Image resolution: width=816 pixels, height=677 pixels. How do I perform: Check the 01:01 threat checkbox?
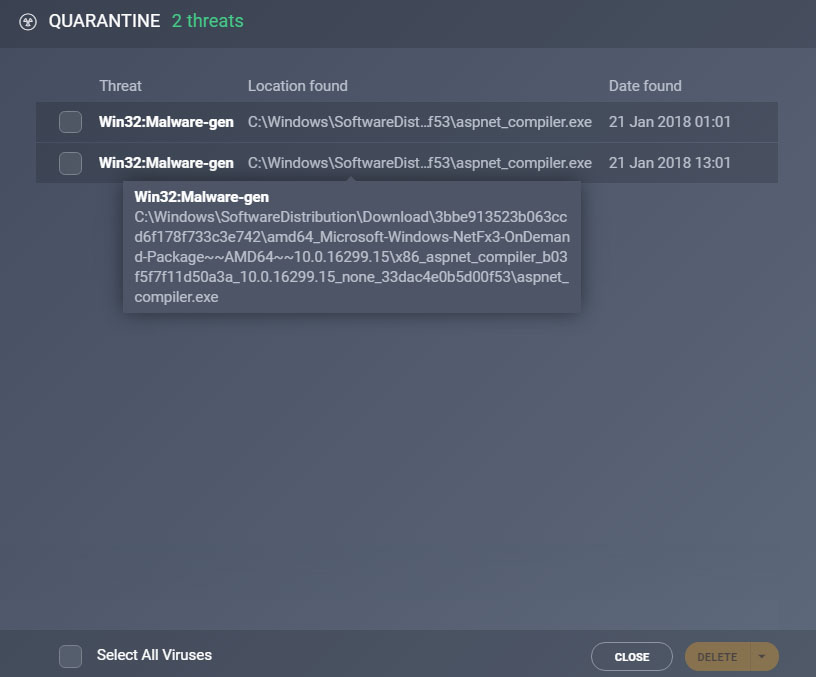[x=70, y=122]
